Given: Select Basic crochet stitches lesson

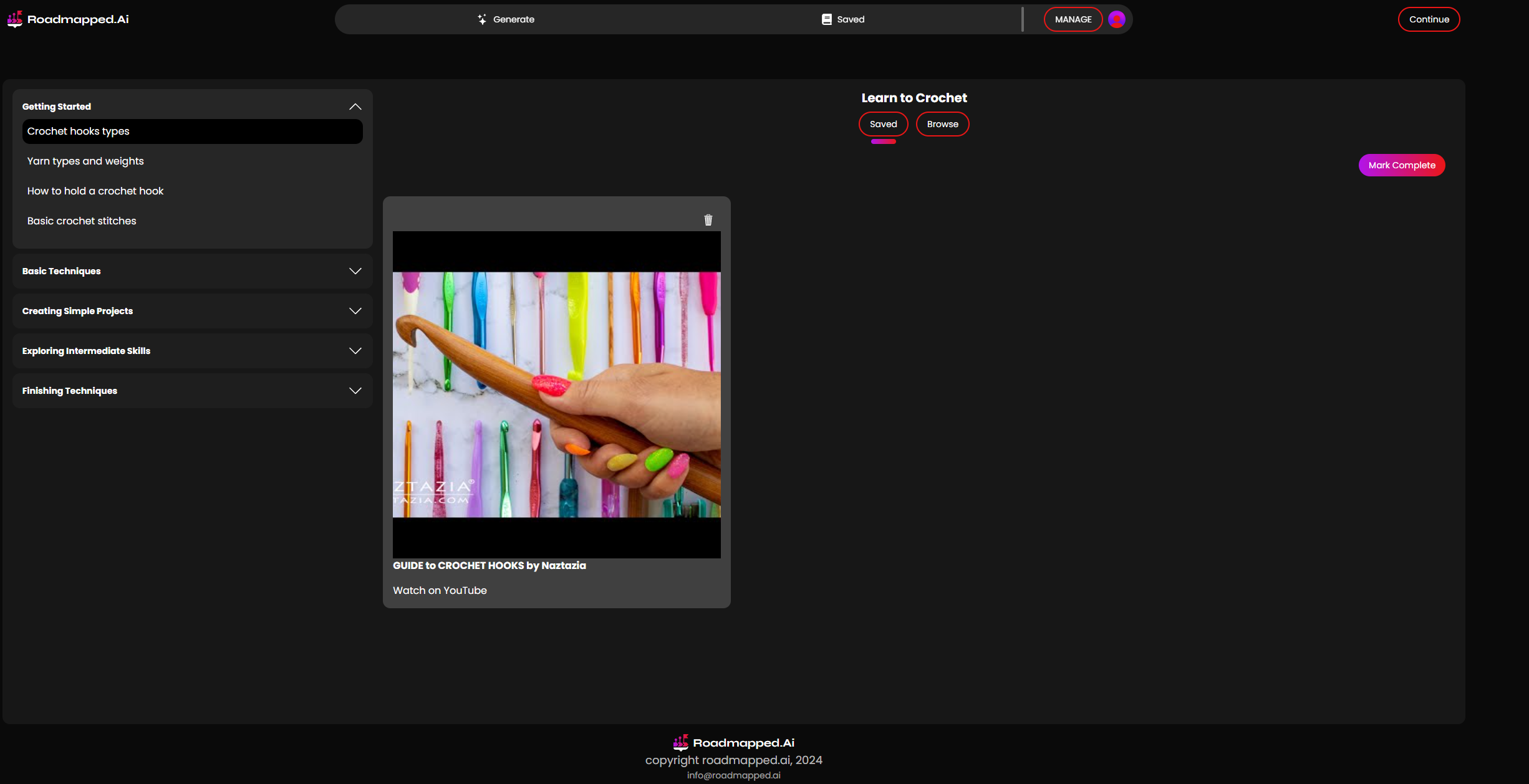Looking at the screenshot, I should coord(82,221).
